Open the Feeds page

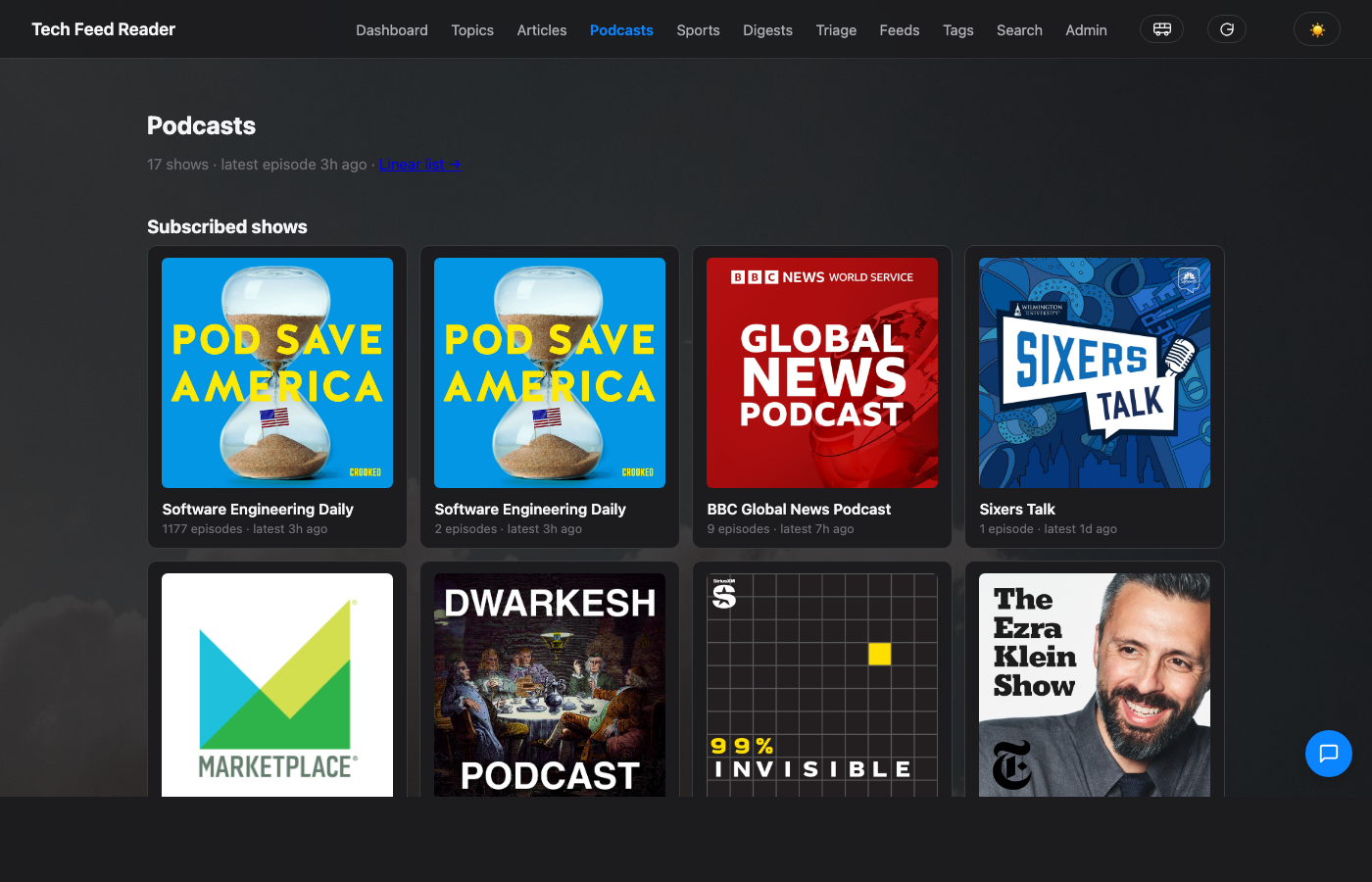(x=900, y=30)
